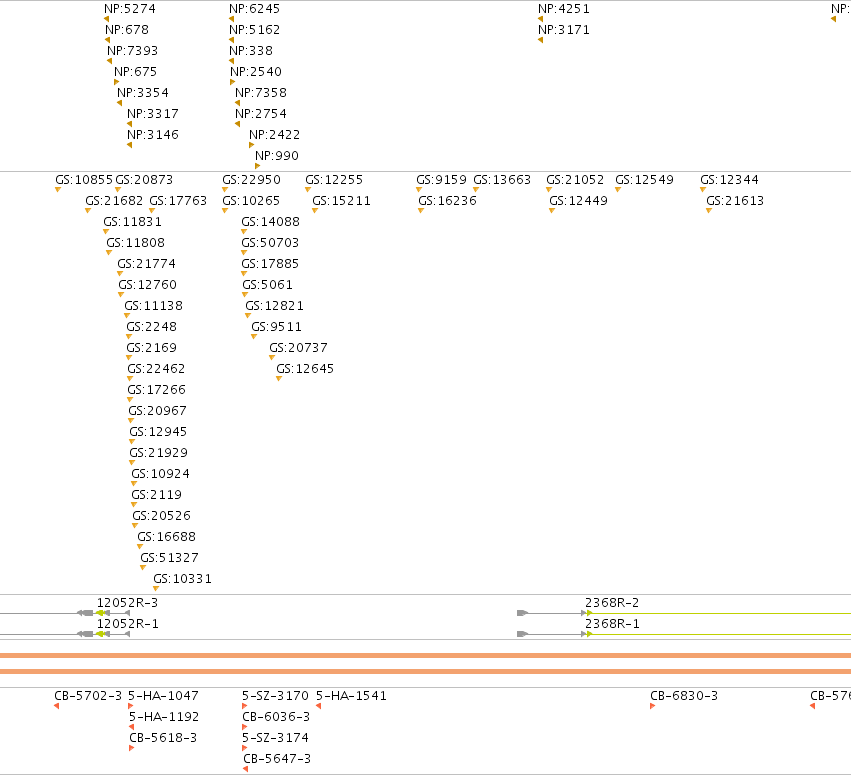Image resolution: width=851 pixels, height=775 pixels.
Task: Click GS:21774 insertion label
Action: pyautogui.click(x=147, y=264)
